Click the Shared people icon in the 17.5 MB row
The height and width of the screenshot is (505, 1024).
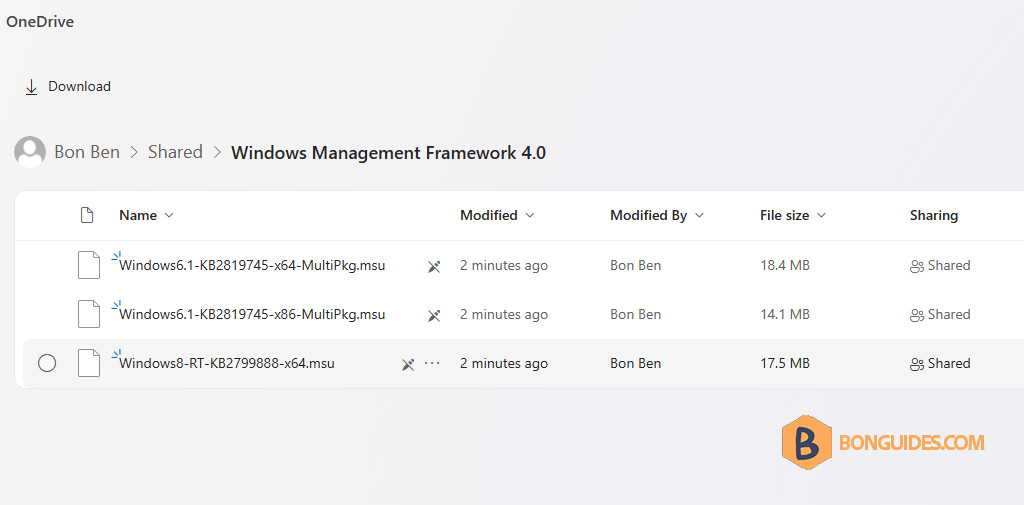point(917,365)
